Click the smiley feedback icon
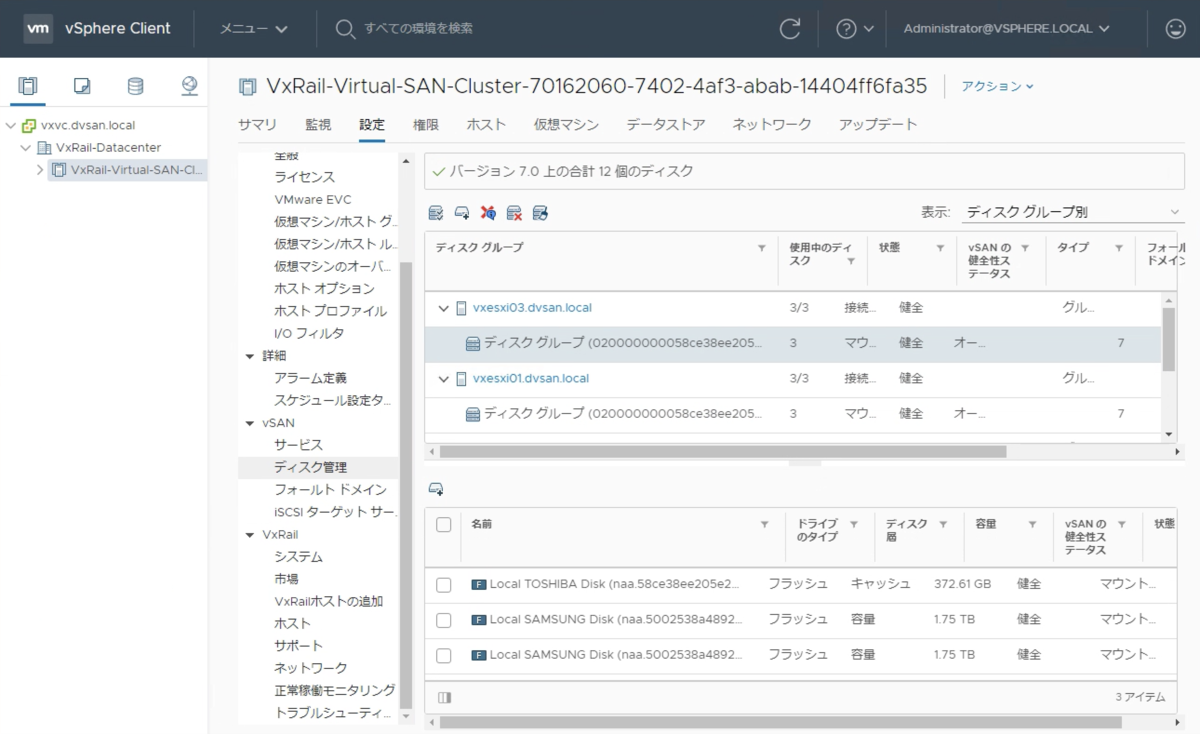 point(1176,29)
